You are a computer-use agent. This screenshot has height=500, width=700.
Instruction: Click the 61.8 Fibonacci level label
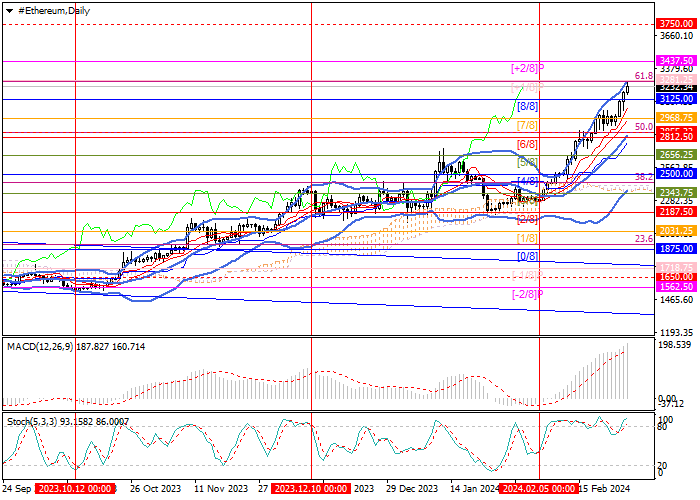(x=644, y=76)
